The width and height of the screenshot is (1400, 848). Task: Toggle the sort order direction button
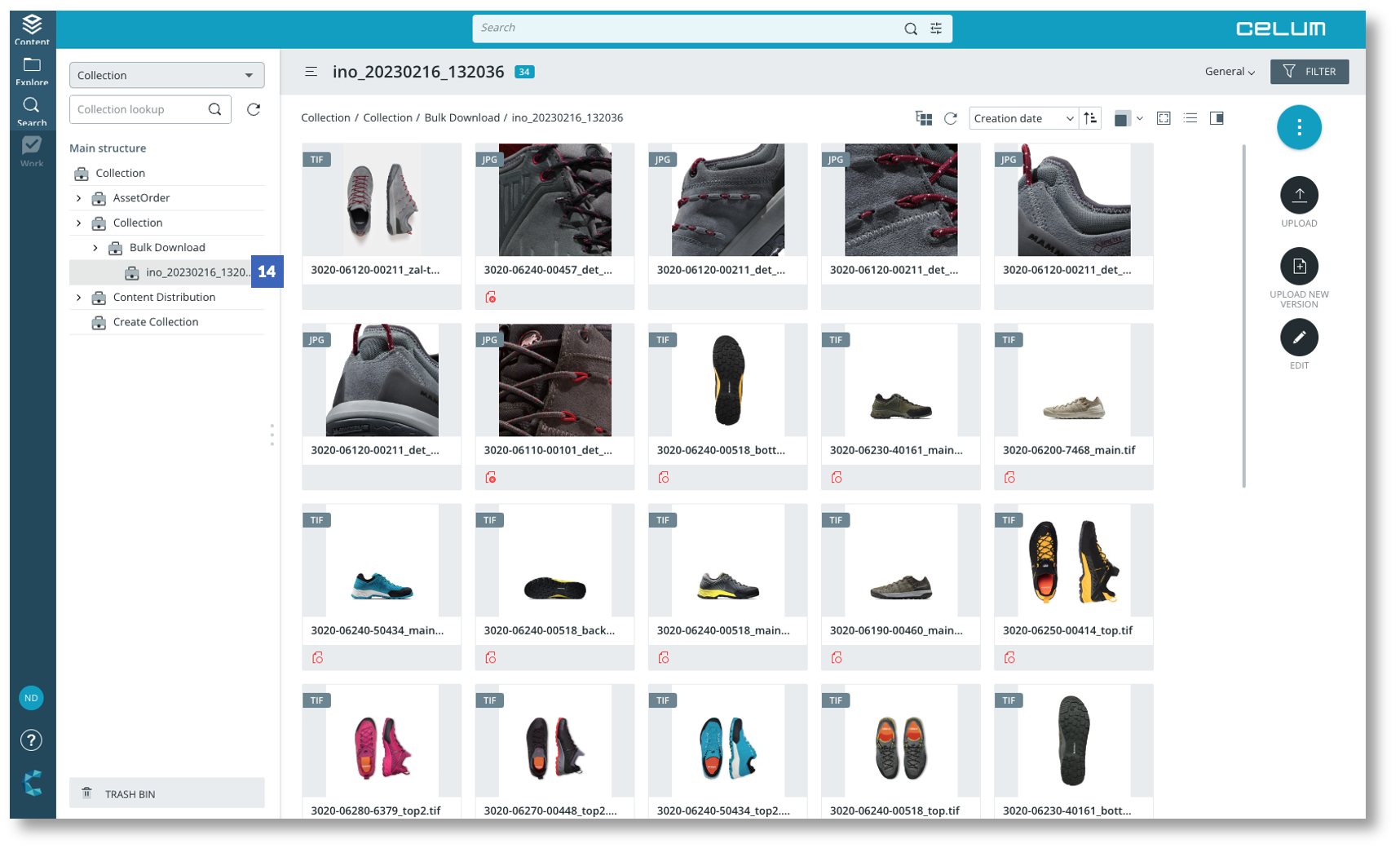pos(1090,118)
